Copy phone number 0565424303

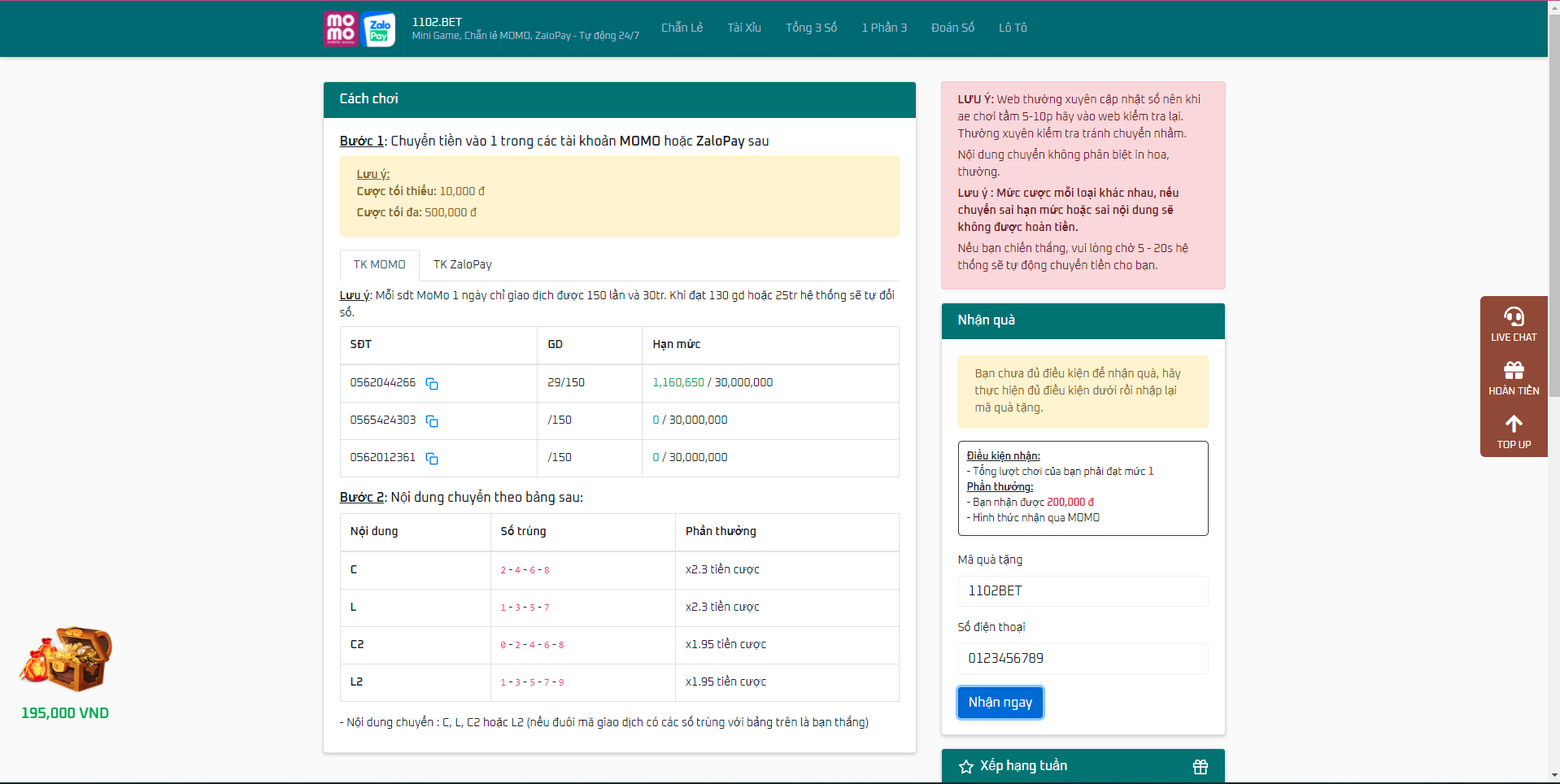tap(432, 421)
